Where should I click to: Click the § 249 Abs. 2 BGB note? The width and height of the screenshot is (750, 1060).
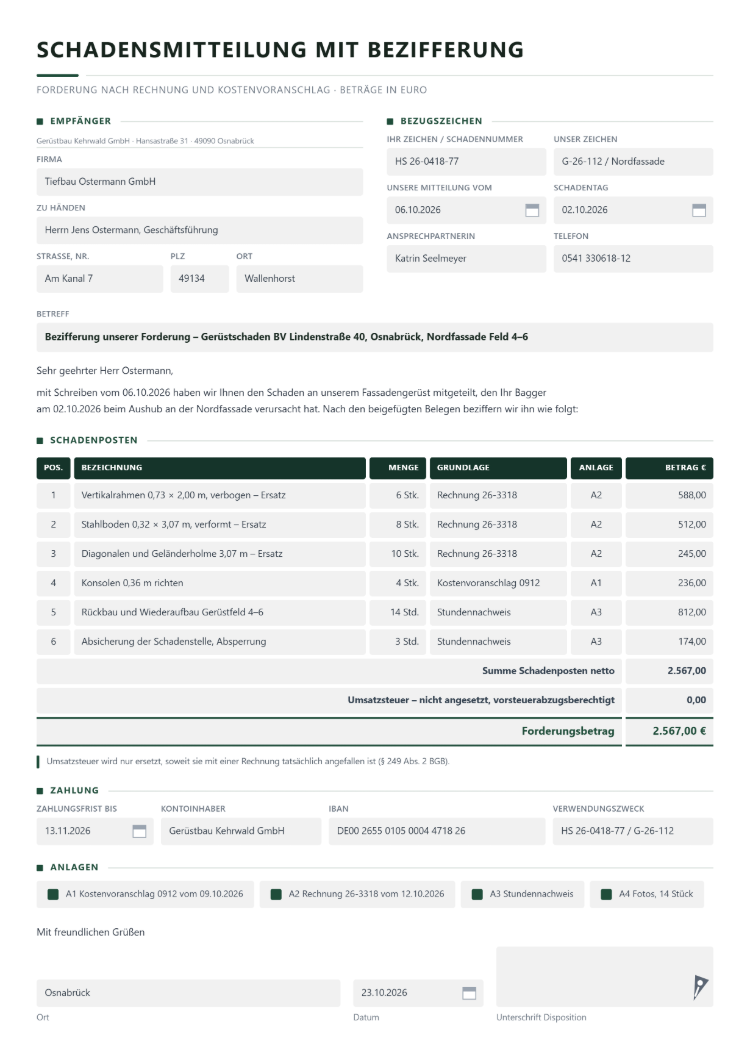click(x=248, y=762)
